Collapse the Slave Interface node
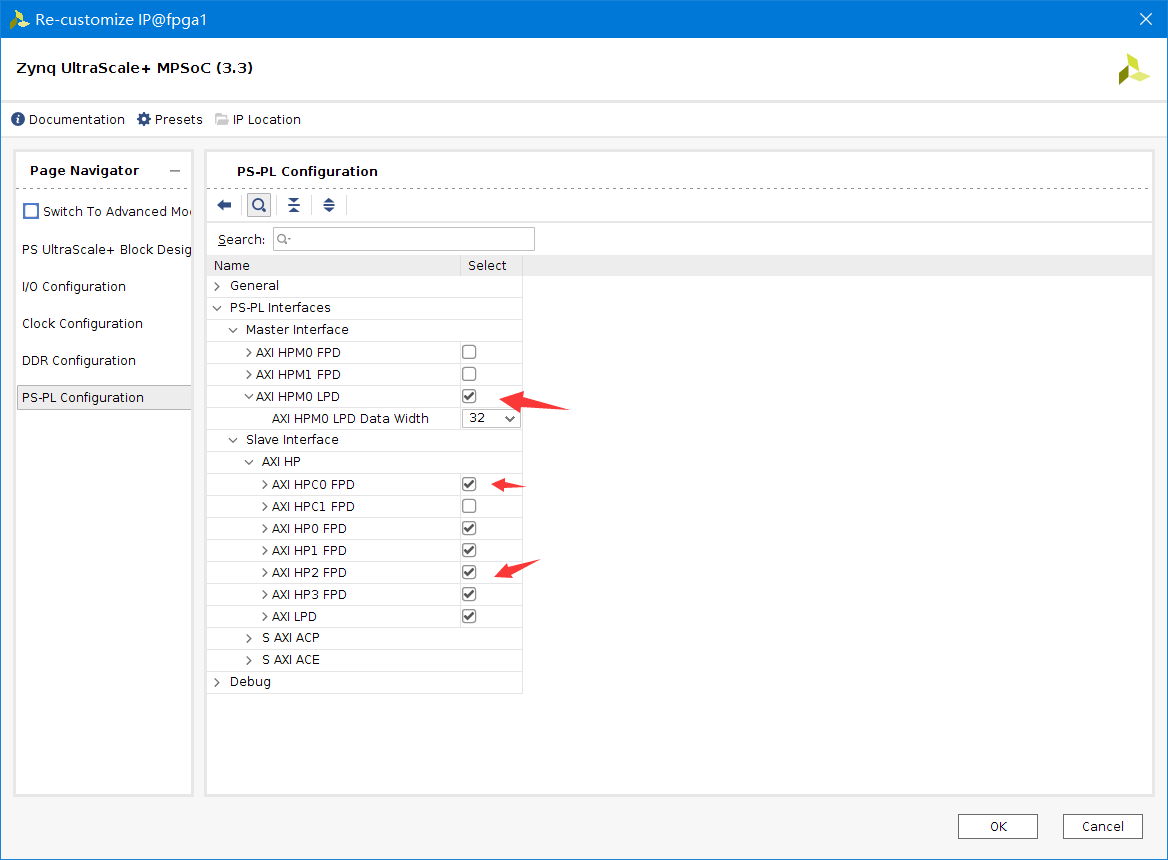This screenshot has height=860, width=1168. [x=233, y=440]
